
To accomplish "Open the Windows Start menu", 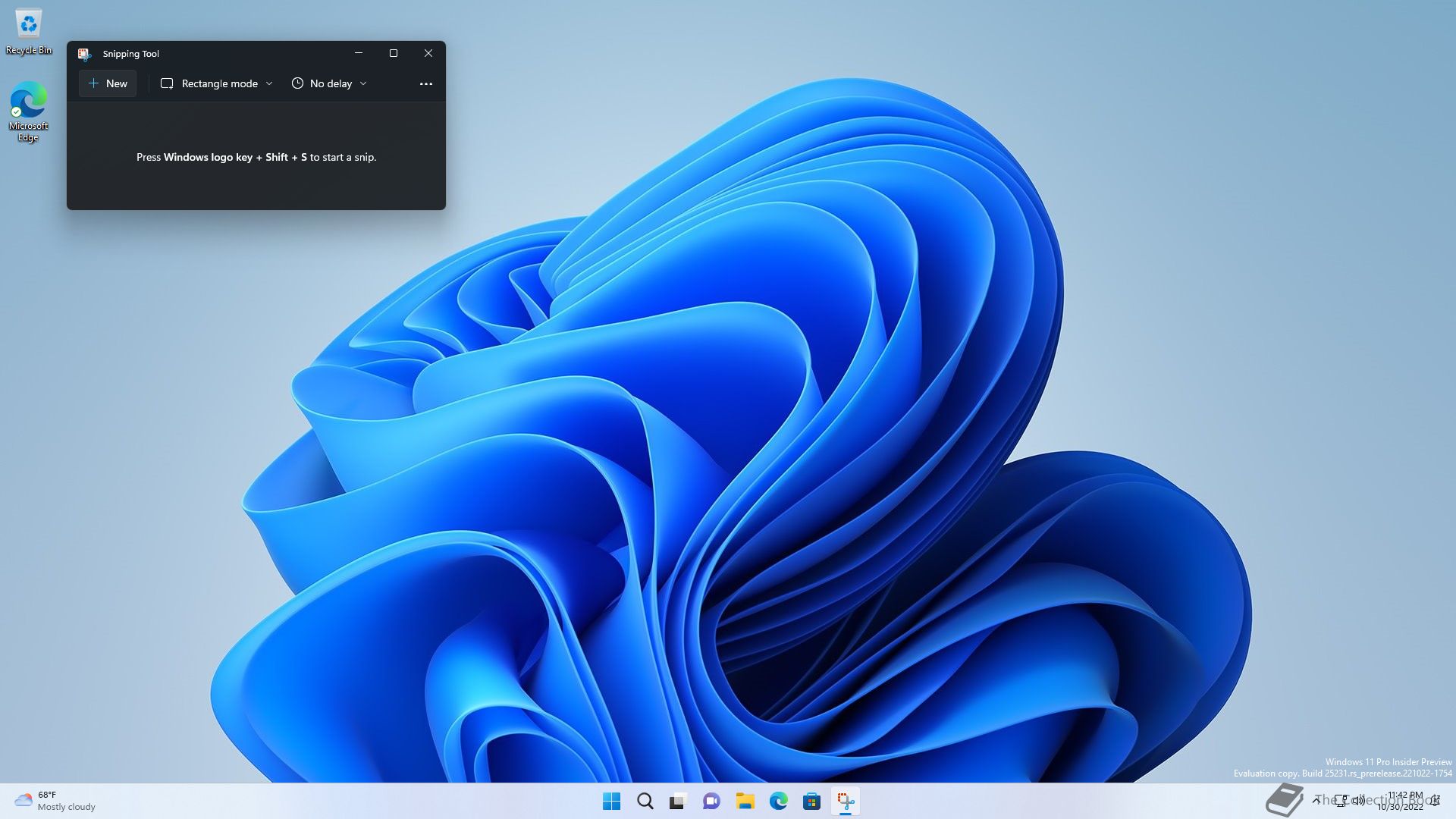I will pyautogui.click(x=611, y=802).
